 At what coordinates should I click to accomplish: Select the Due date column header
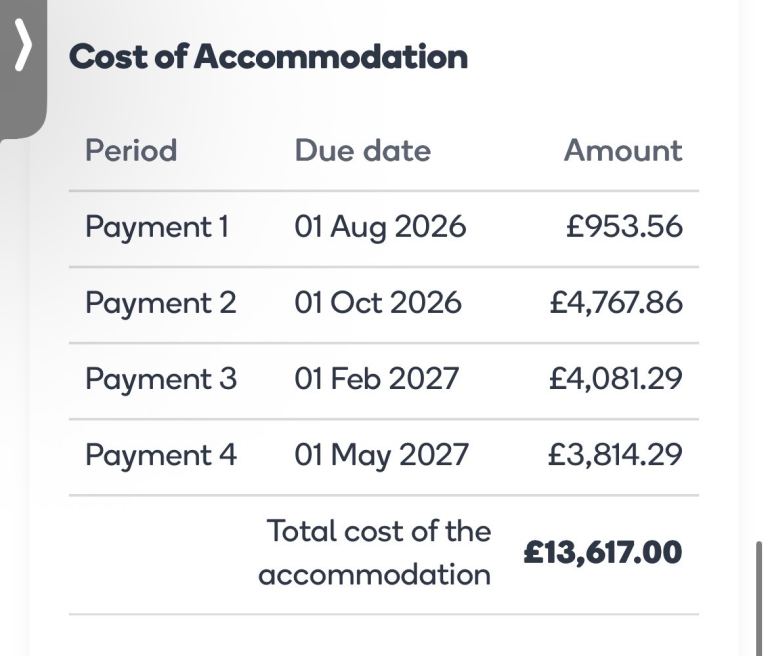(362, 150)
